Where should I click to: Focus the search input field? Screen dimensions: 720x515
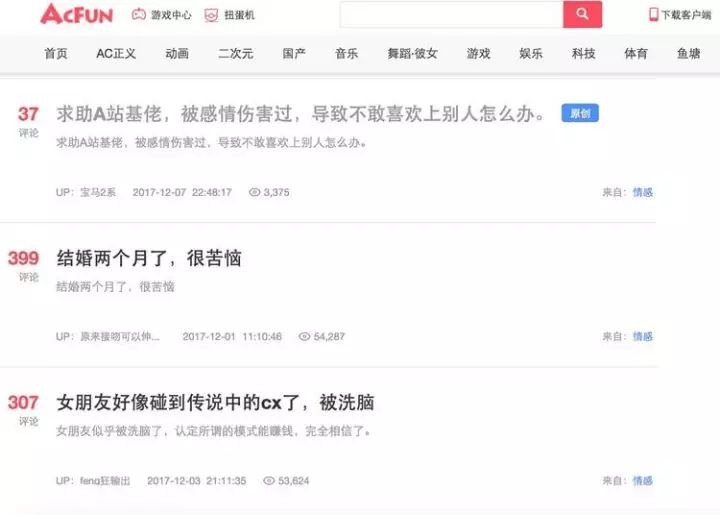pyautogui.click(x=451, y=14)
